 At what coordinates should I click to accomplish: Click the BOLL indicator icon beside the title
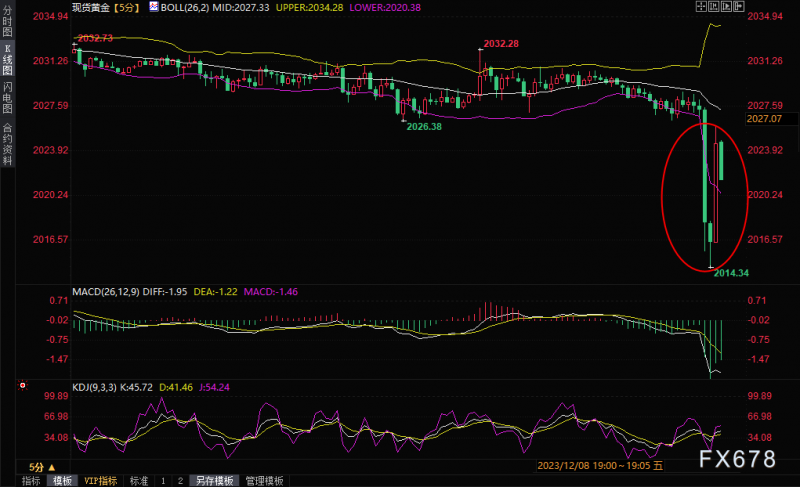pyautogui.click(x=154, y=7)
